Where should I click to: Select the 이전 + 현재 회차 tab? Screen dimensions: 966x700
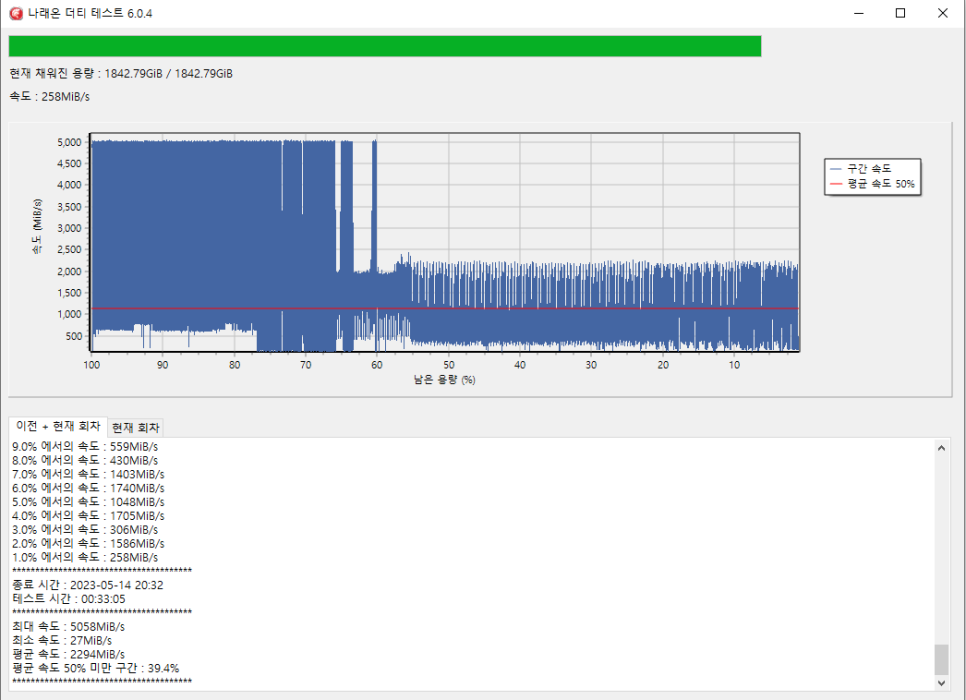pos(58,426)
